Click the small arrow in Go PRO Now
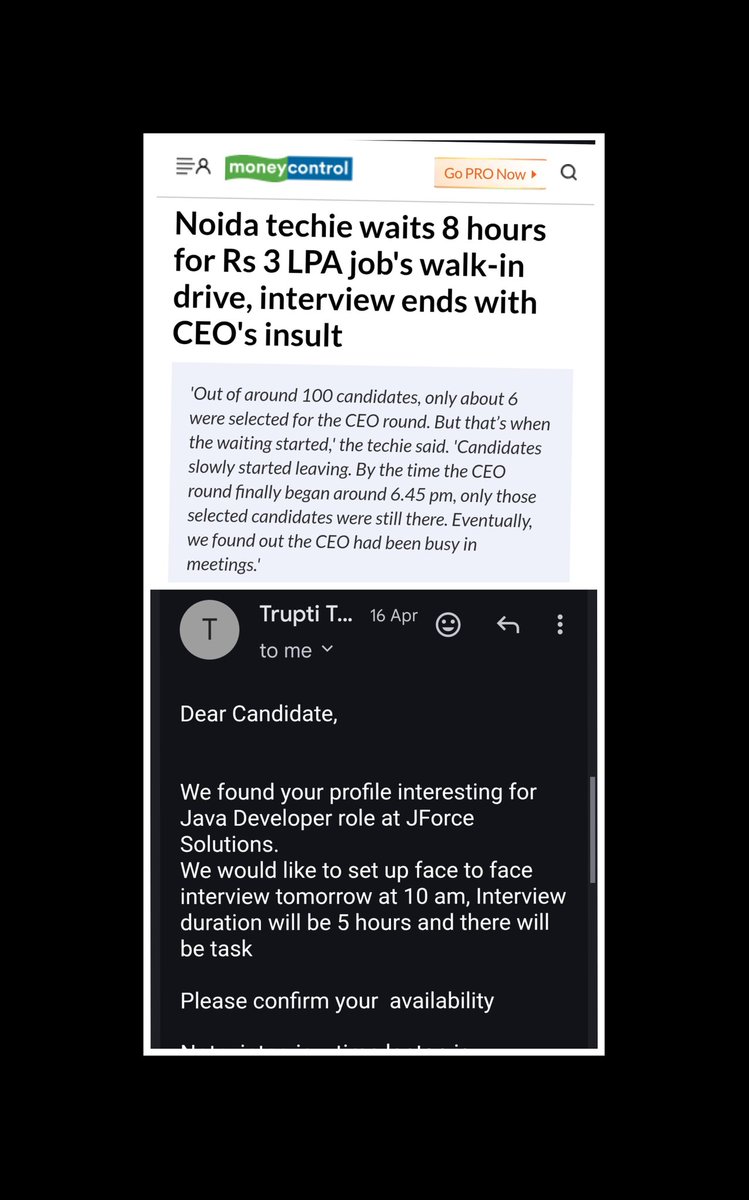 [534, 174]
